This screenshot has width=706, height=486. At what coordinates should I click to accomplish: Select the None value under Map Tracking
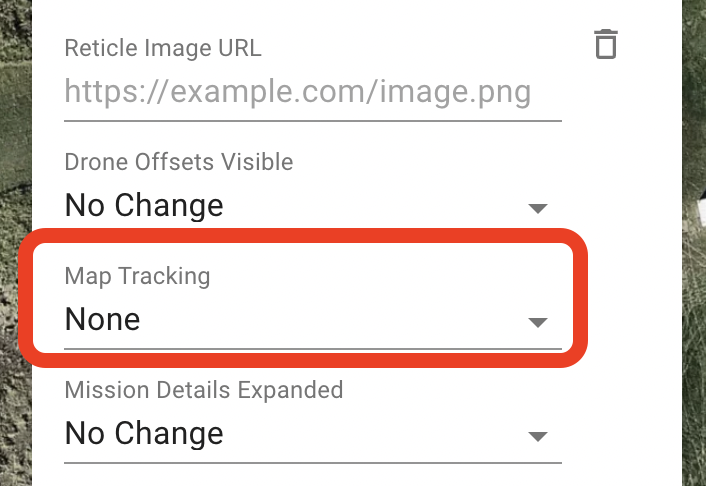(103, 319)
